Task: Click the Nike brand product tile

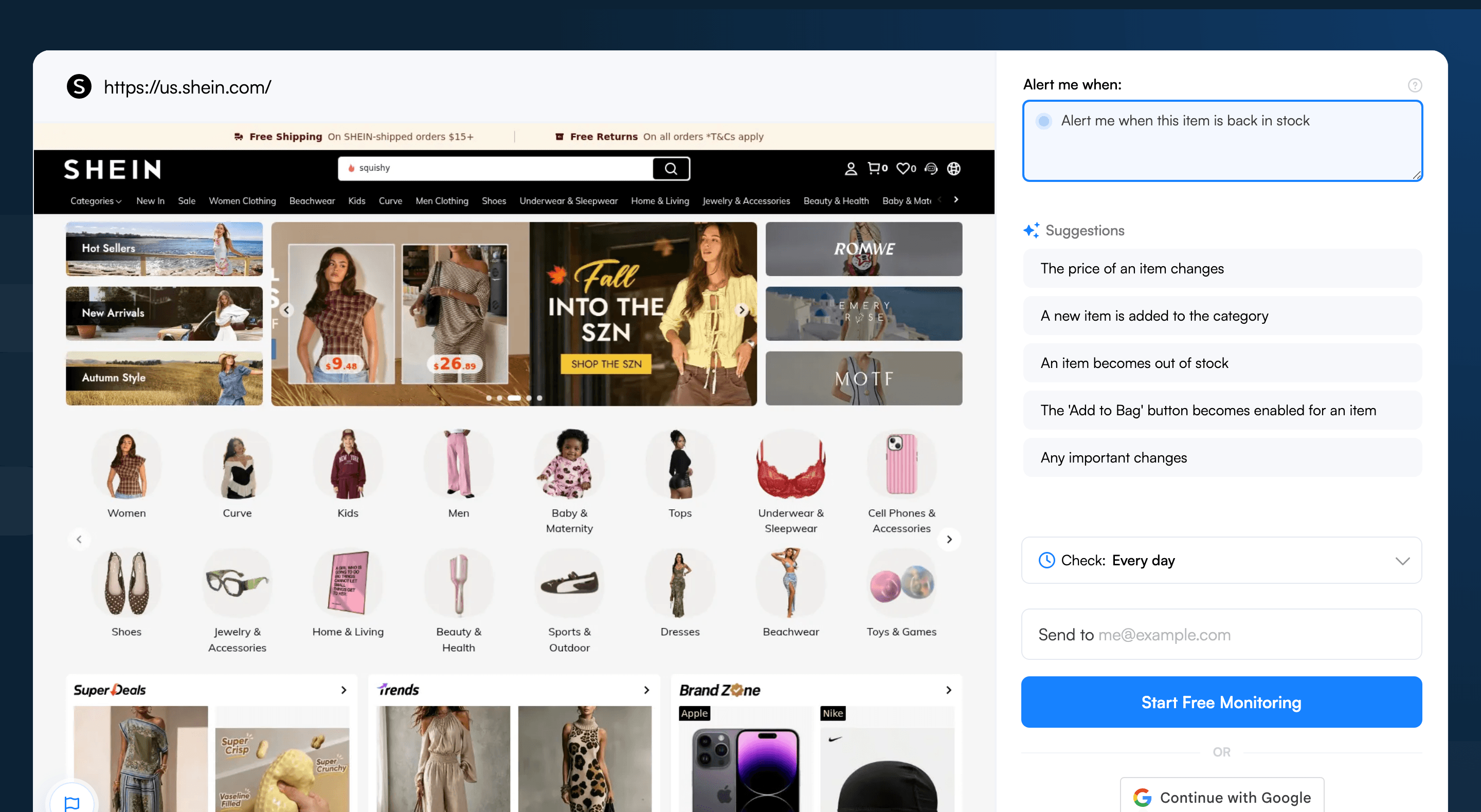Action: tap(887, 759)
